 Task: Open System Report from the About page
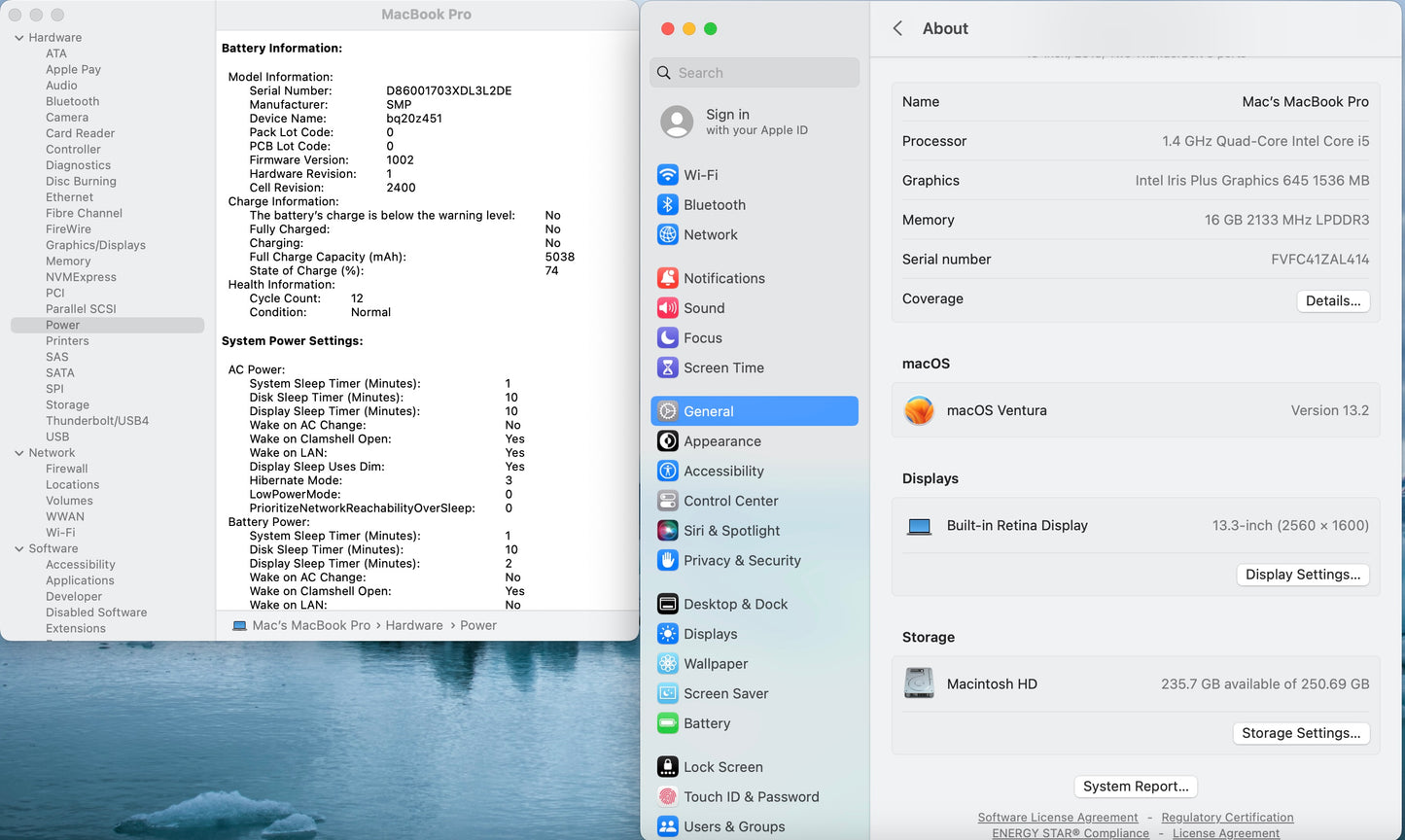click(1135, 787)
